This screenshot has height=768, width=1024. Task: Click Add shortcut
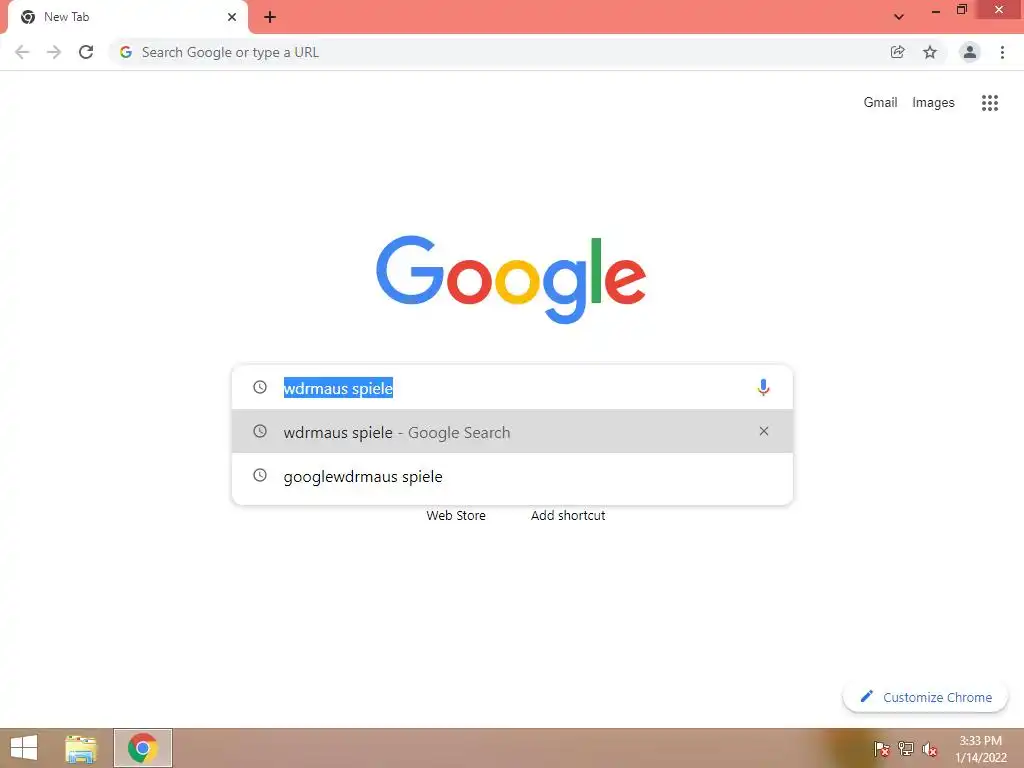click(x=568, y=515)
